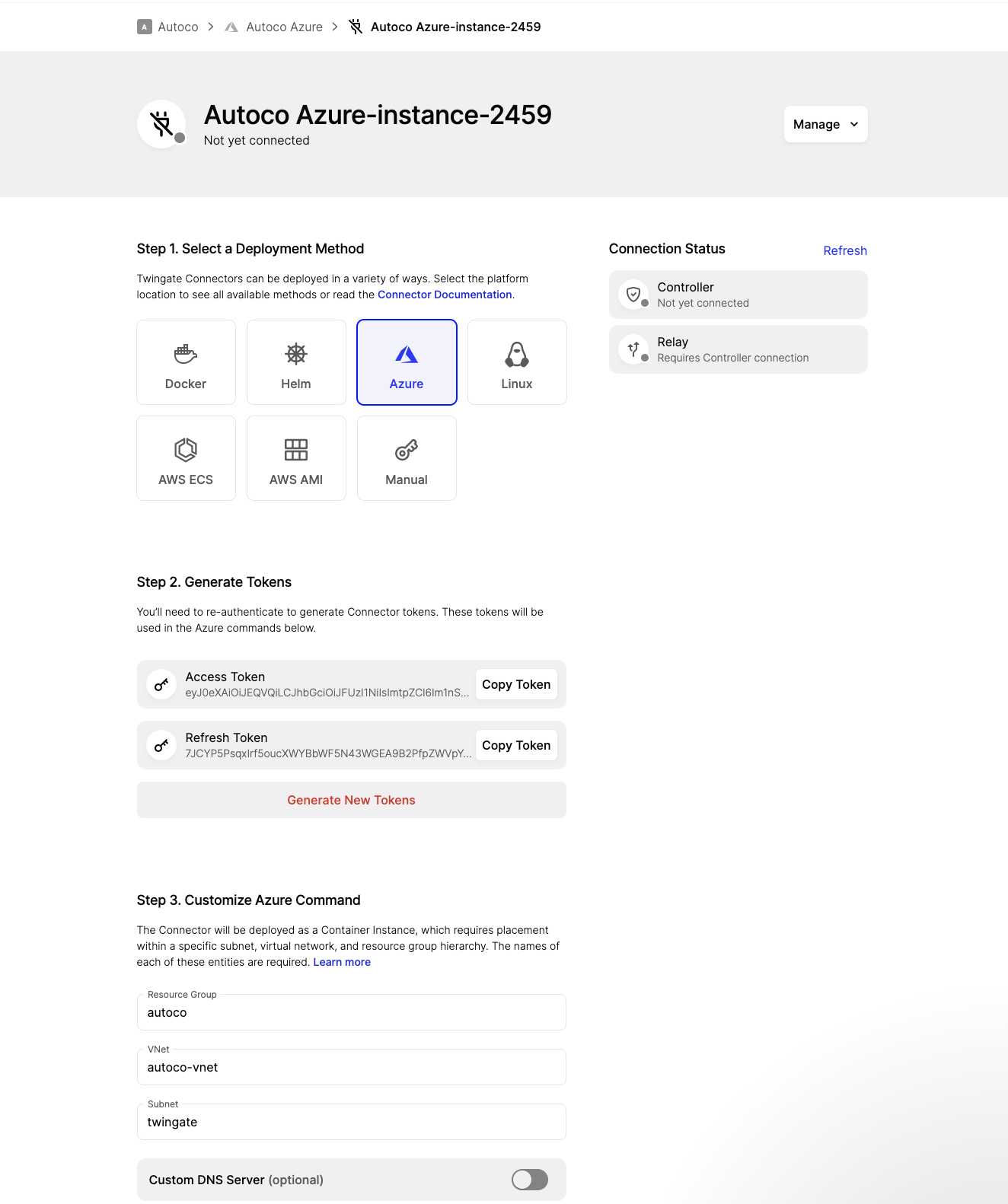Click the Controller shield icon
The image size is (1008, 1204).
(633, 295)
